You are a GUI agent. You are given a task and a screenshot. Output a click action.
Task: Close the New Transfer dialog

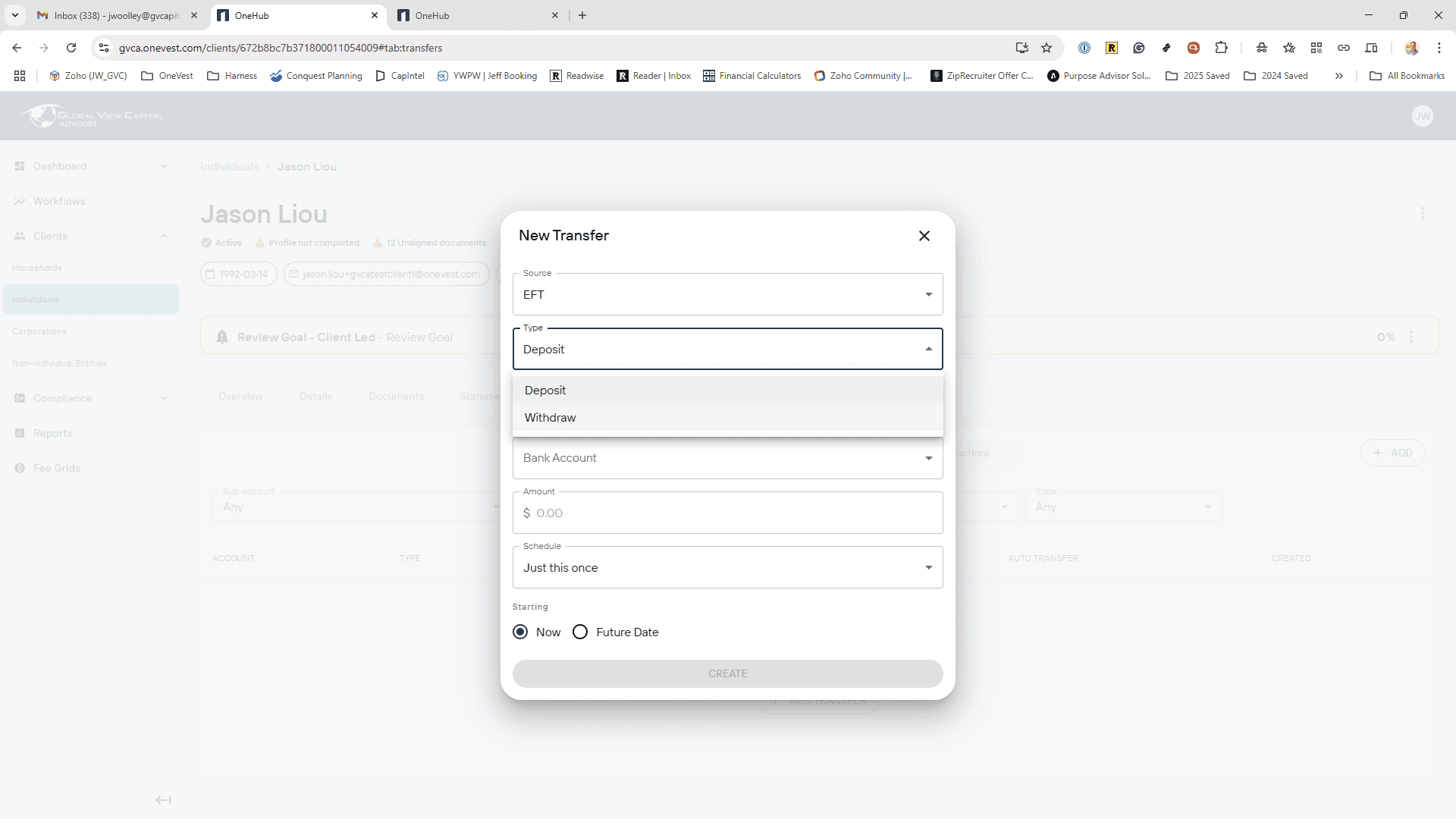pos(924,236)
